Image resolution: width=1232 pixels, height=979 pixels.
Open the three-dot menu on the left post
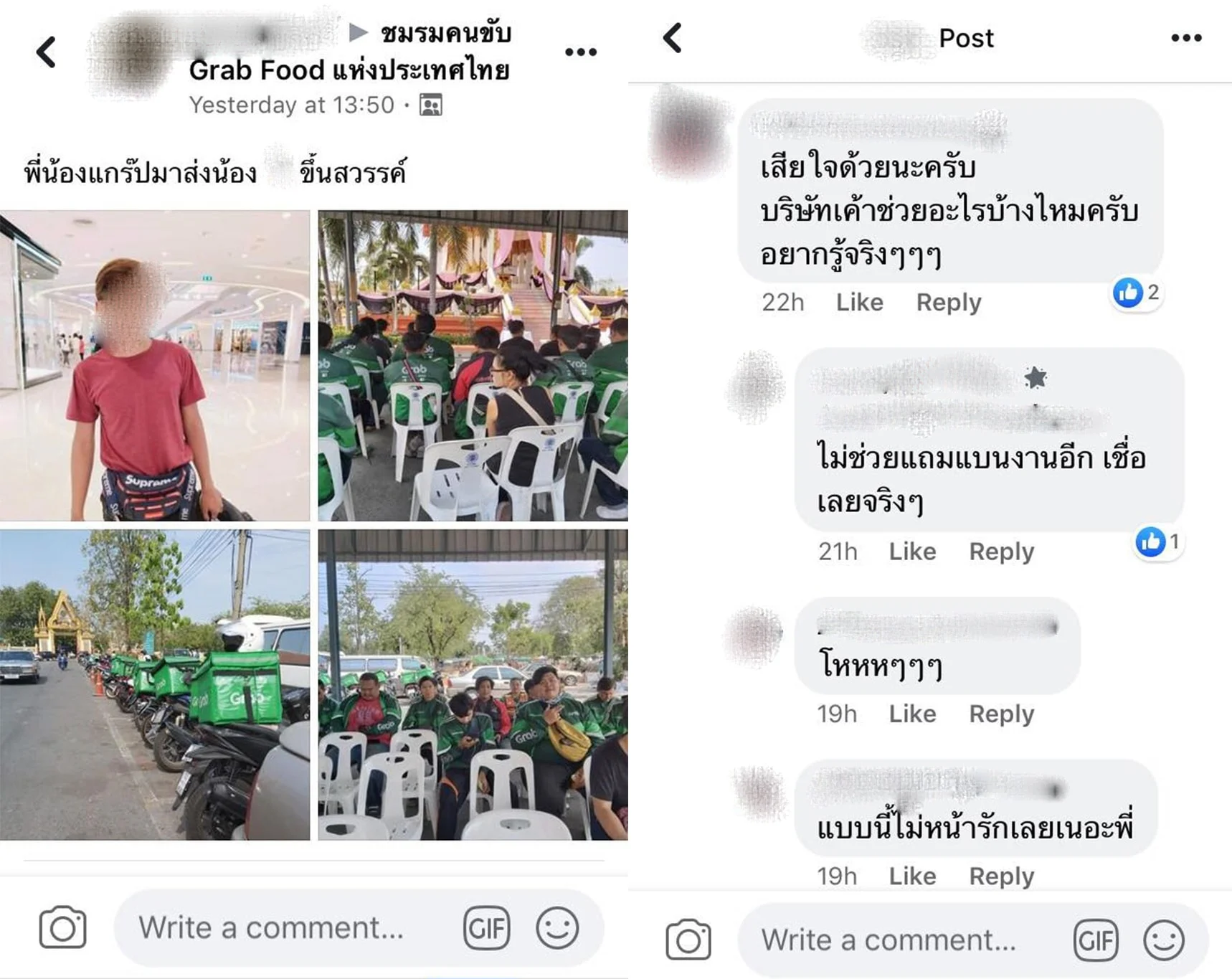click(580, 52)
